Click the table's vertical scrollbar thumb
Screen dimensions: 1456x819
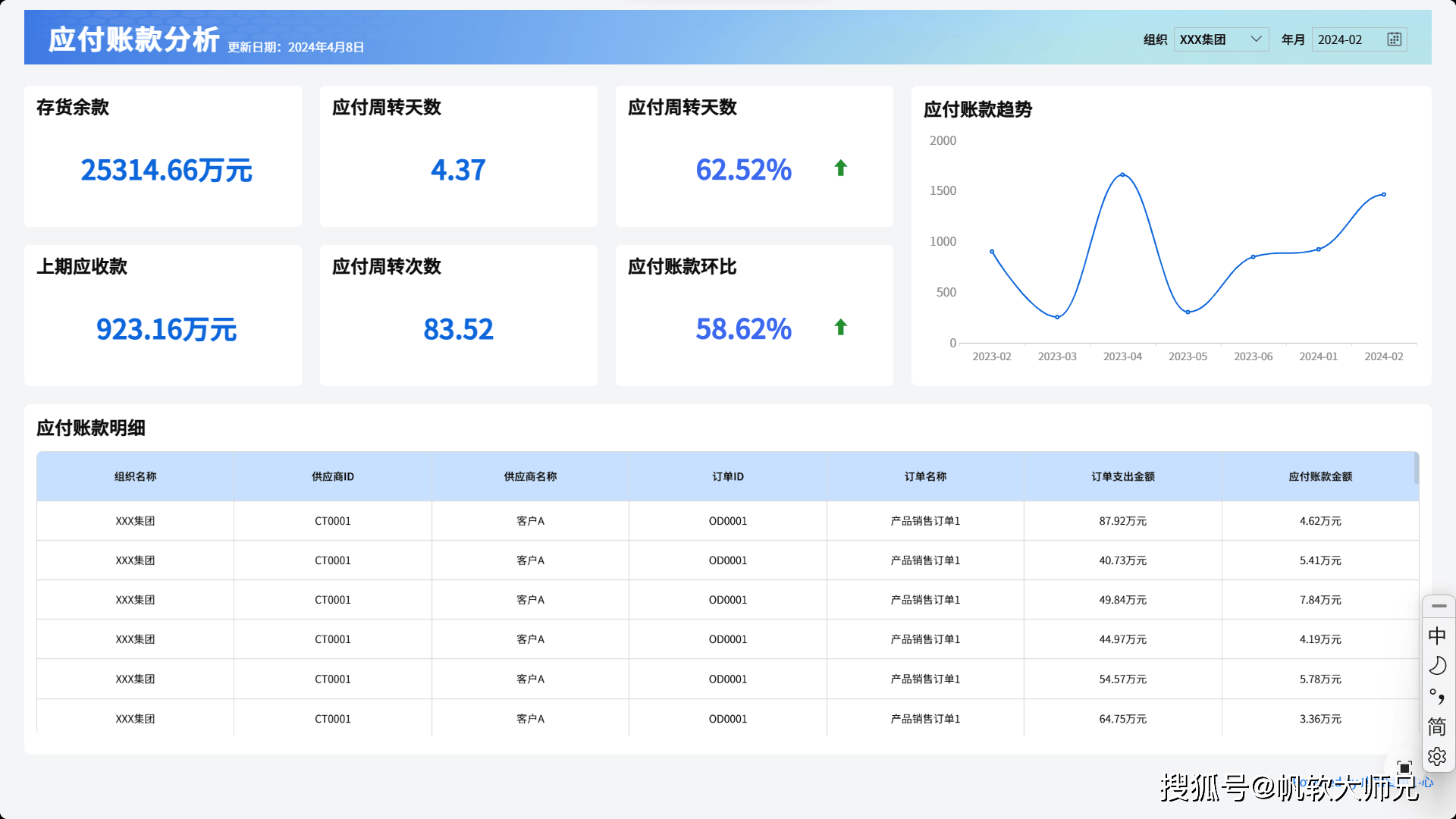pyautogui.click(x=1416, y=469)
